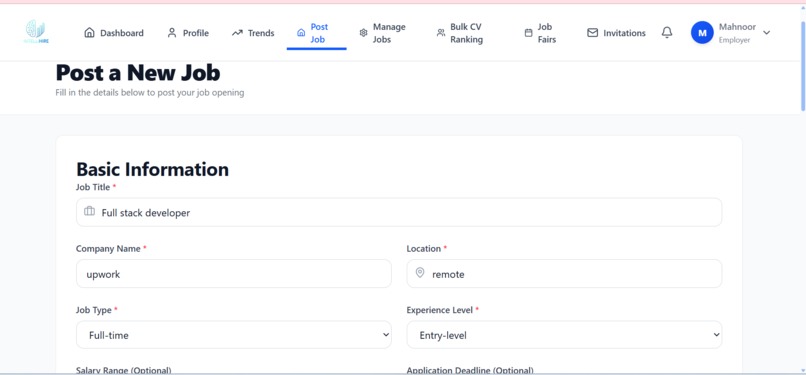Go to Job Fairs
806x375 pixels.
(541, 33)
